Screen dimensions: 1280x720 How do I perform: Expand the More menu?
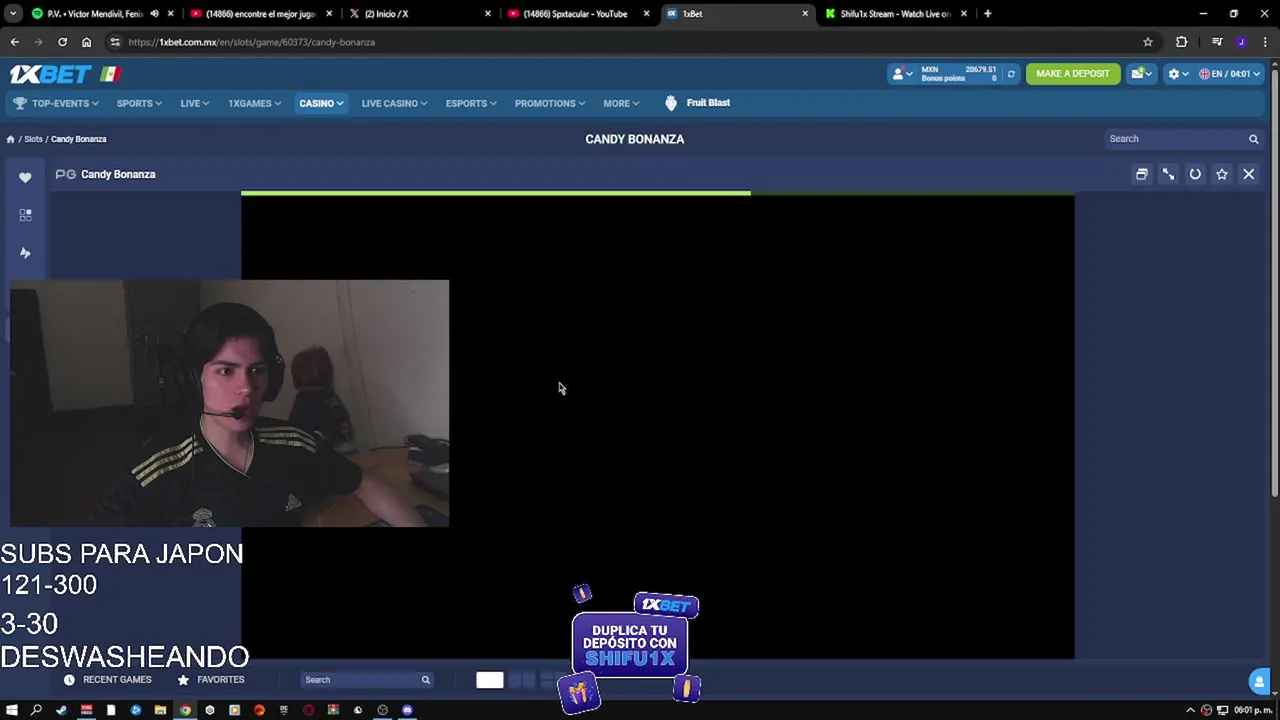pos(621,103)
